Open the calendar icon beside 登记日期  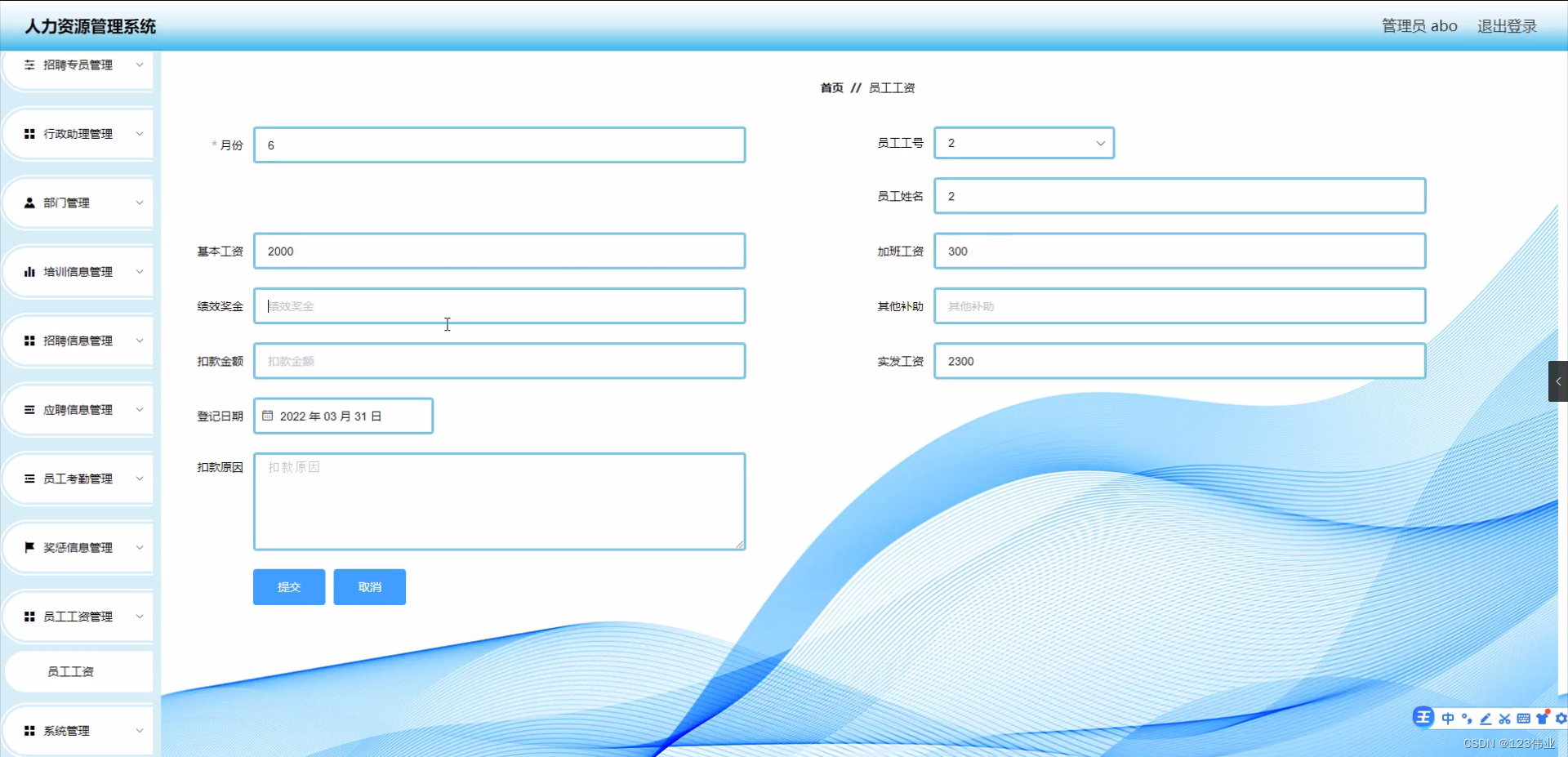(268, 416)
